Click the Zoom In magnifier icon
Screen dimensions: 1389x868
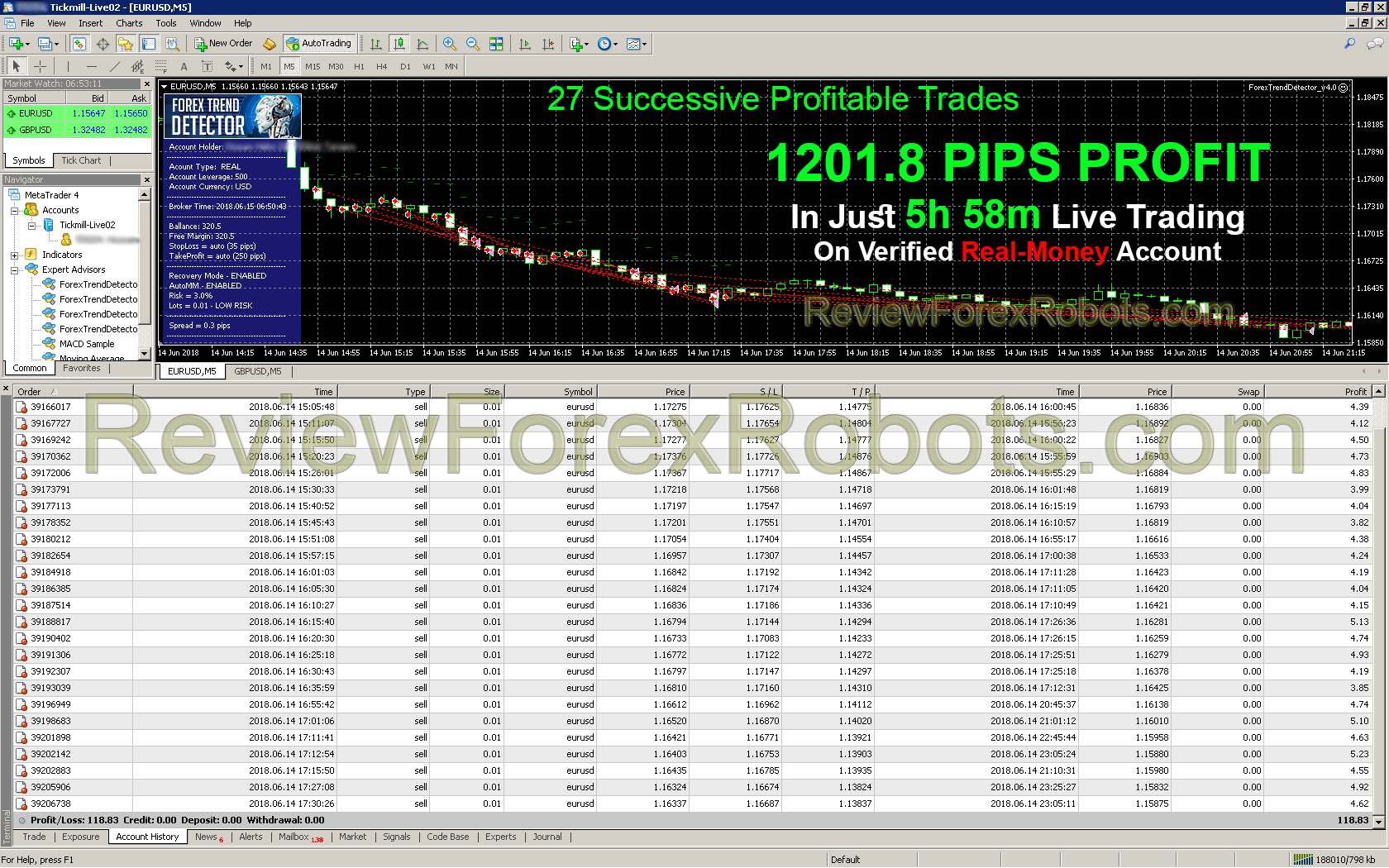[x=449, y=44]
